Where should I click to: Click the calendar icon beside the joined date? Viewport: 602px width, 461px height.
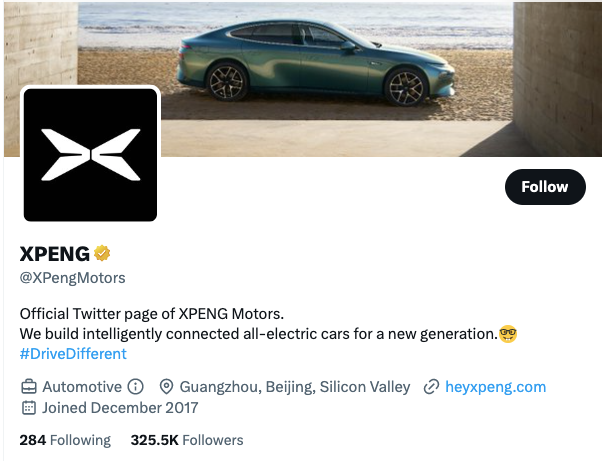coord(29,408)
